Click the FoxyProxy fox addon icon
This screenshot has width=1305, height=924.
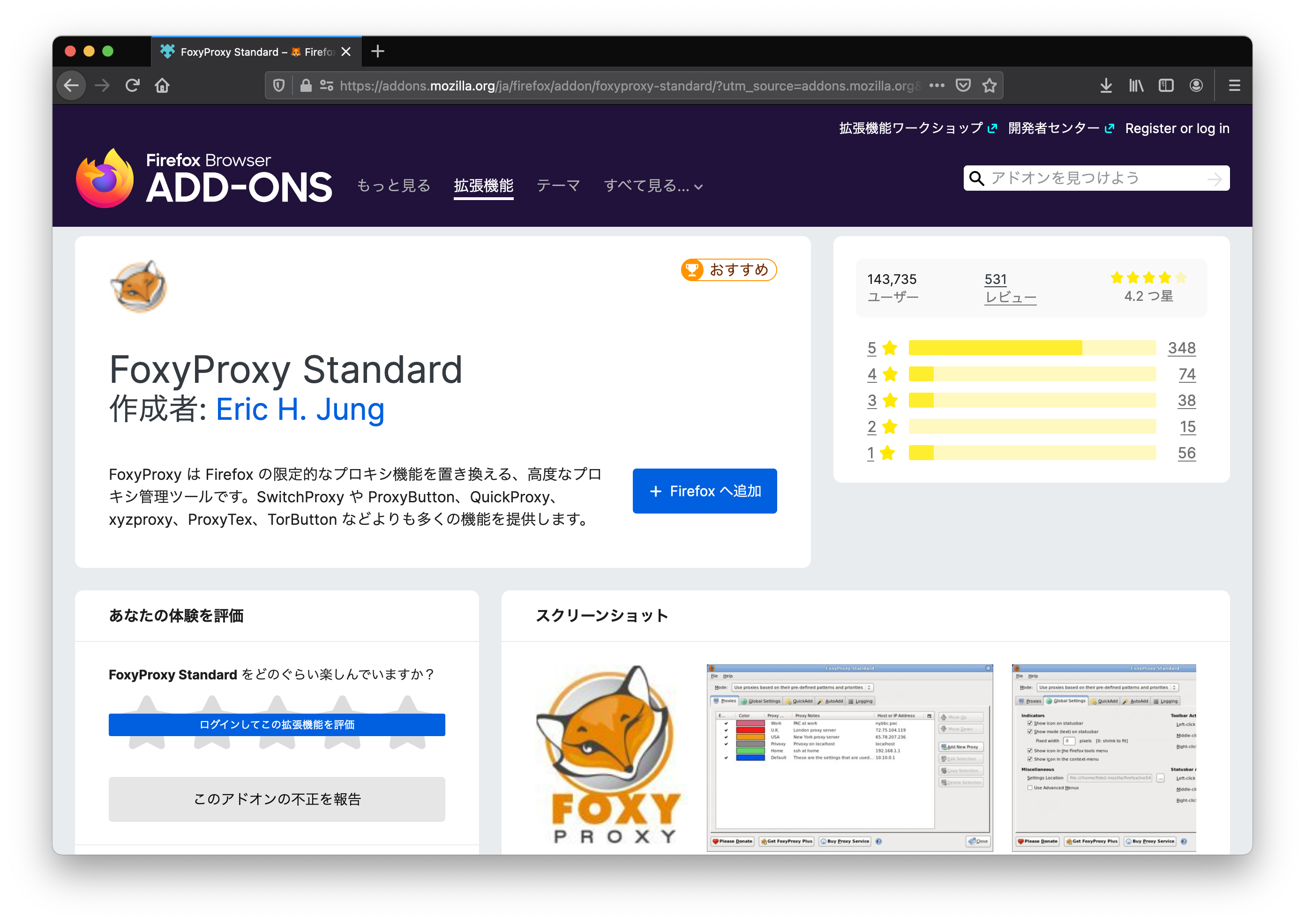(138, 286)
